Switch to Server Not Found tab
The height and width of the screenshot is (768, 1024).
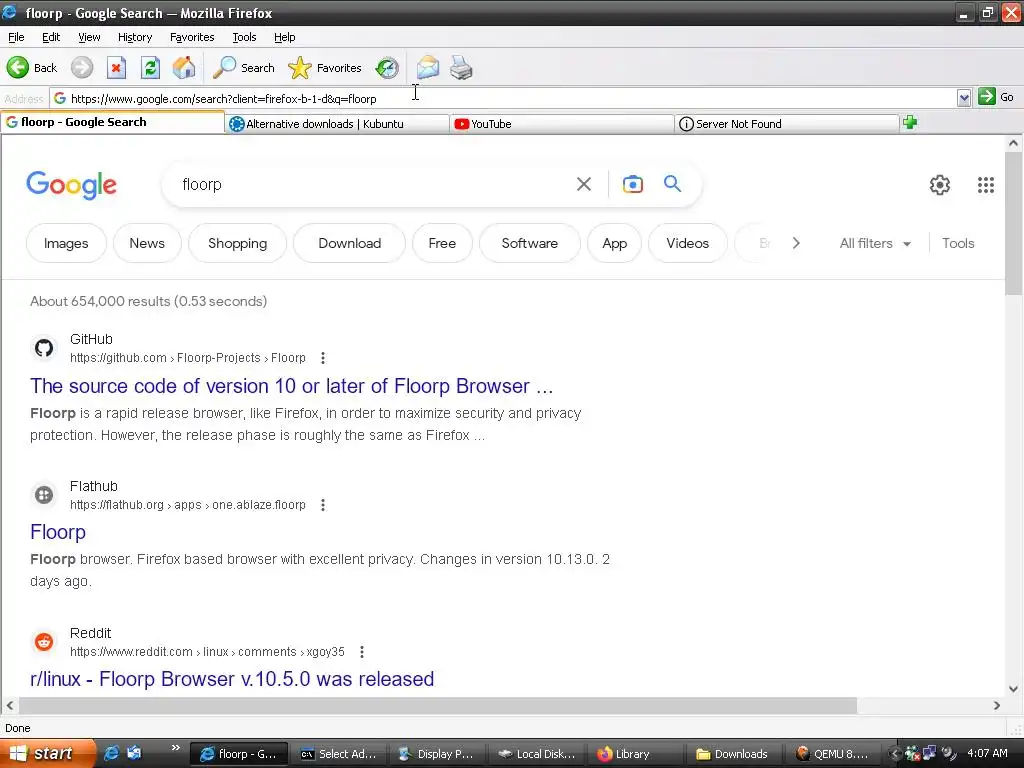pyautogui.click(x=787, y=123)
